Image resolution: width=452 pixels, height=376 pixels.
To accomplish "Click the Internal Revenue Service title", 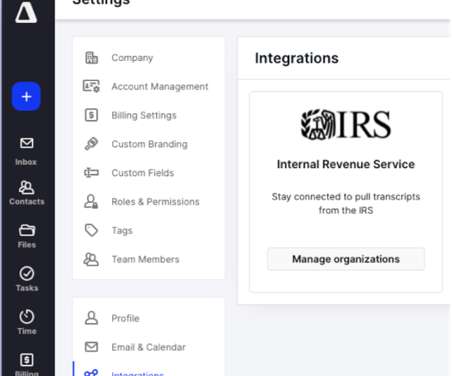I will click(x=346, y=164).
